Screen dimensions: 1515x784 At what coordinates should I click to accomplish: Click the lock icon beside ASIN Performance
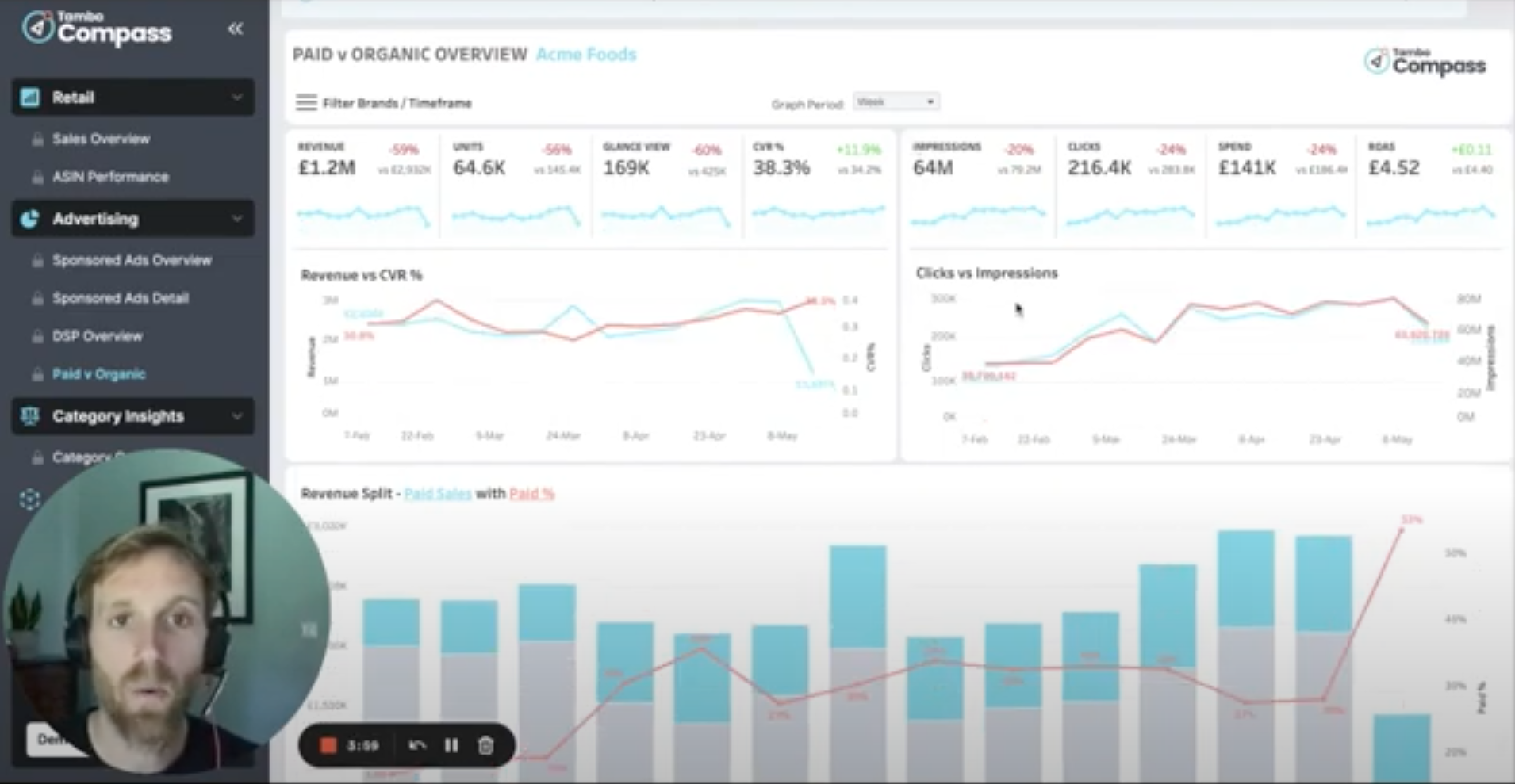tap(37, 178)
